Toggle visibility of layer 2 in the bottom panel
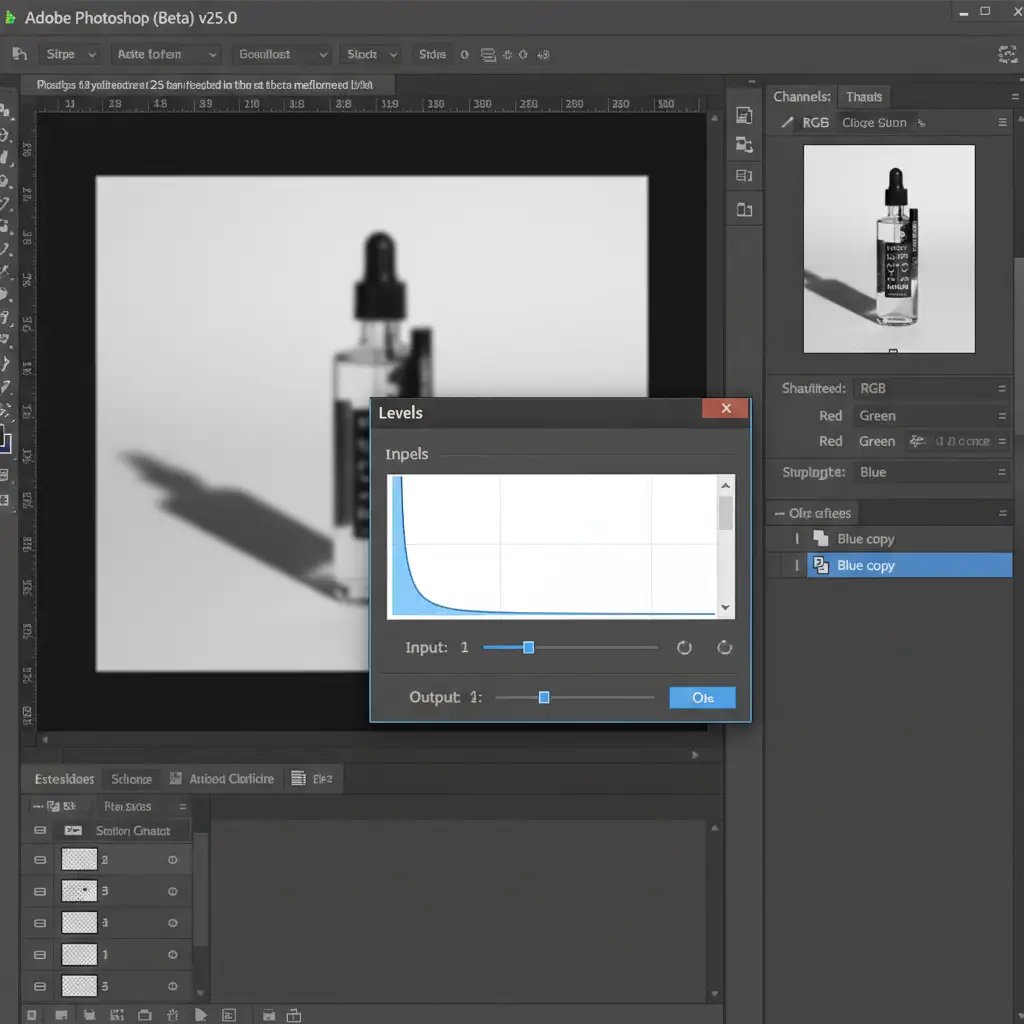 [x=40, y=859]
